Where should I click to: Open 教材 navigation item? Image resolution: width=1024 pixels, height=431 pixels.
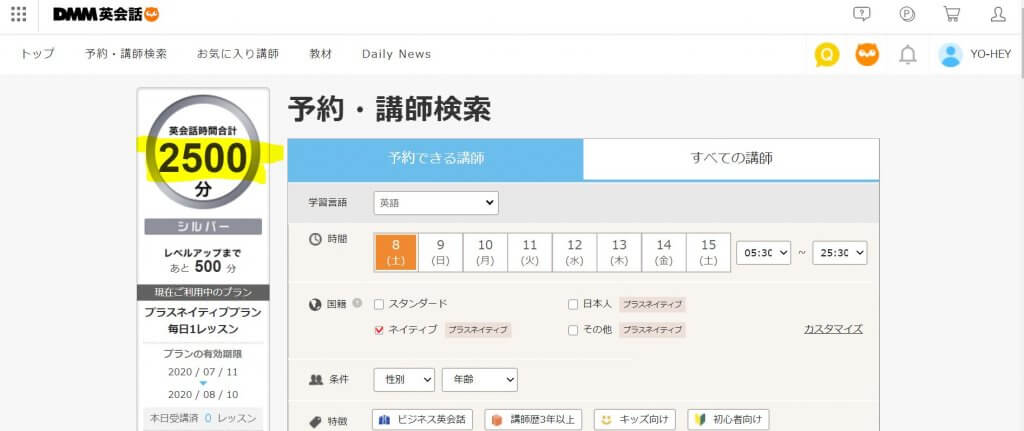(321, 54)
